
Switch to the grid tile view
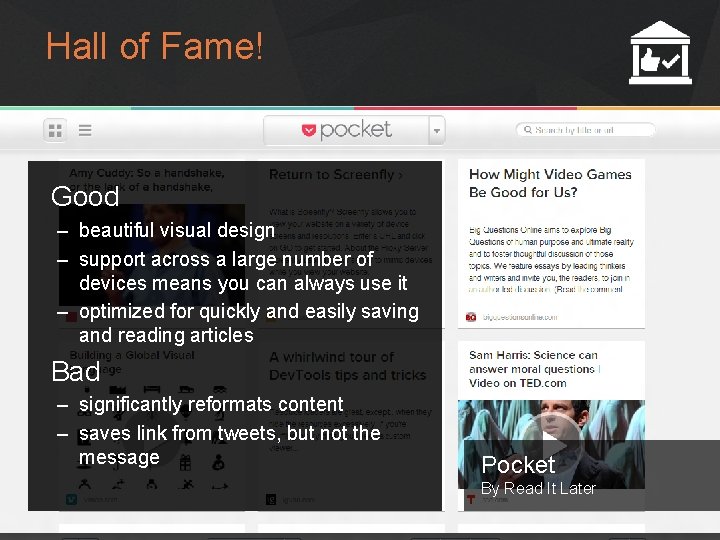(x=55, y=130)
